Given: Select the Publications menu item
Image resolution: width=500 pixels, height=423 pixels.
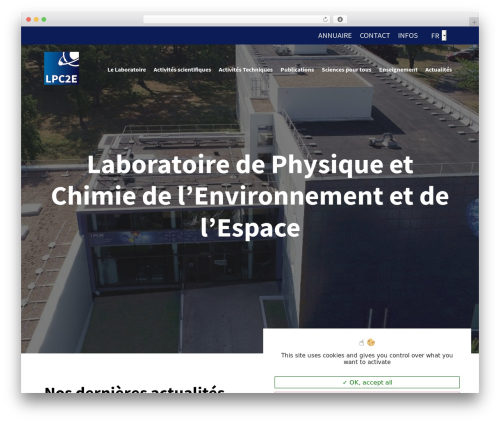Looking at the screenshot, I should [x=297, y=70].
